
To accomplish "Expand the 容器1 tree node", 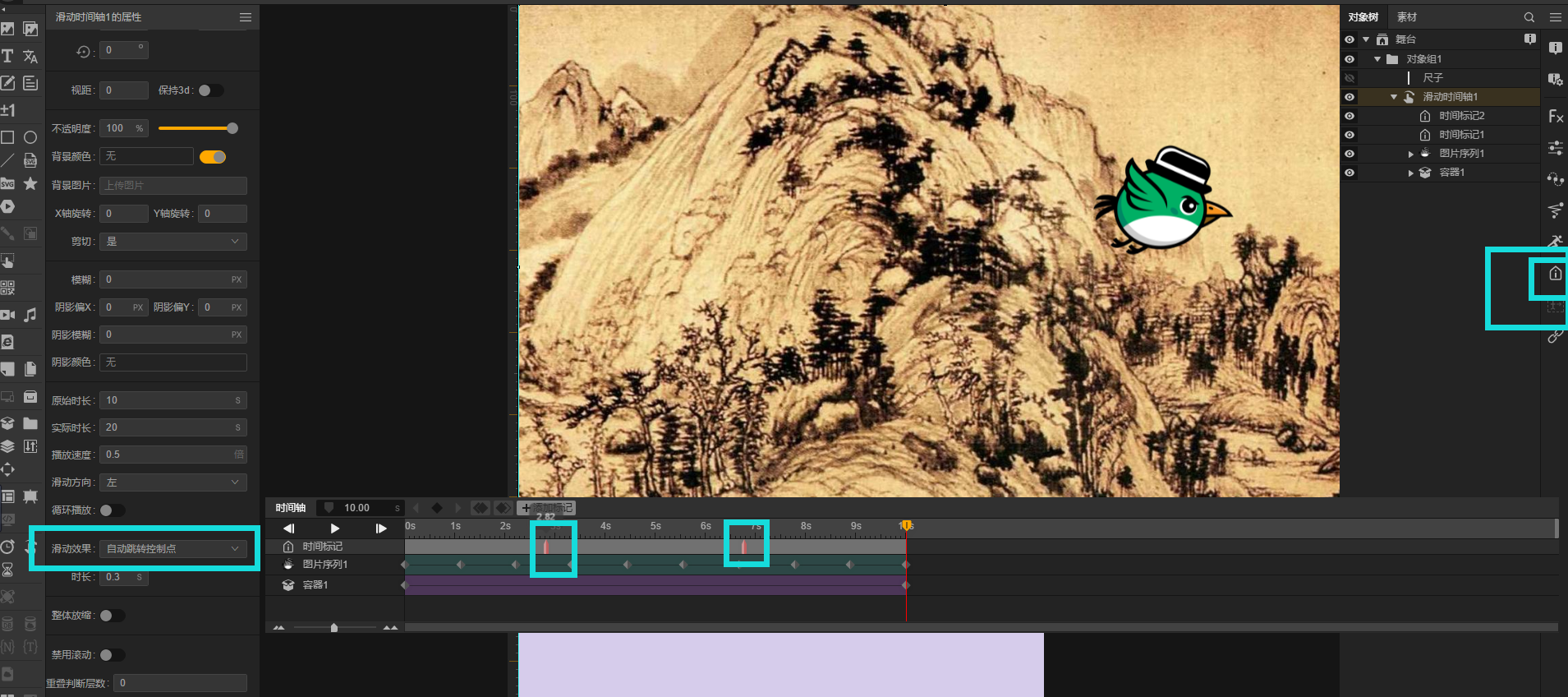I will coord(1410,173).
